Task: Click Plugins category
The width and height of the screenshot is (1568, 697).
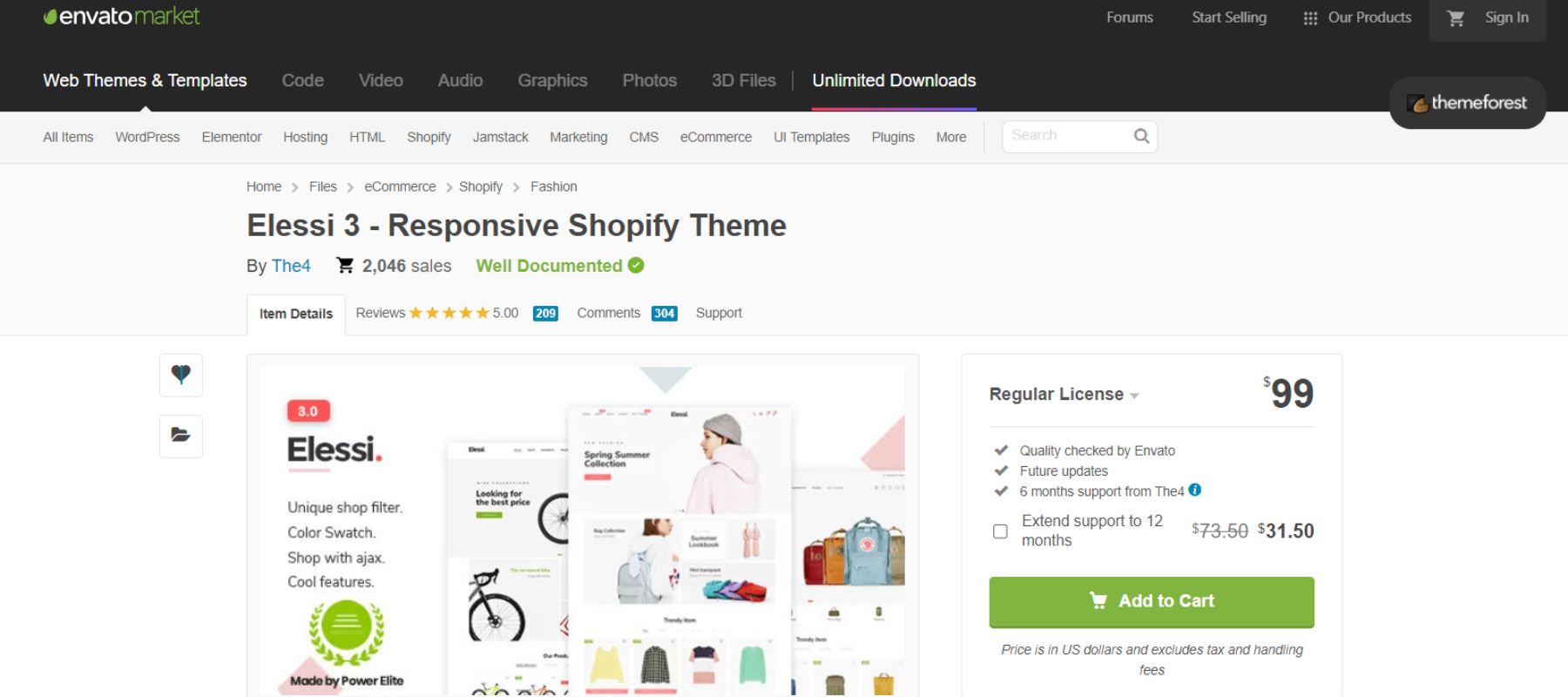Action: pyautogui.click(x=893, y=137)
